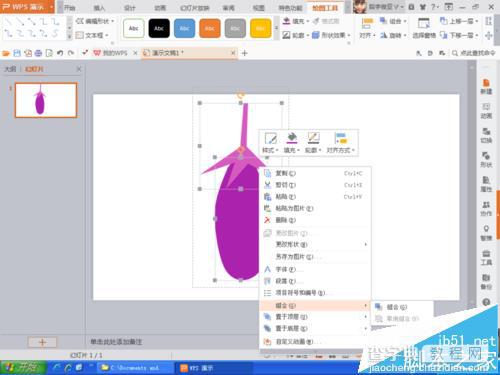Open Text Box (文本框) dropdown in ribbon
This screenshot has width=500, height=375.
point(92,35)
